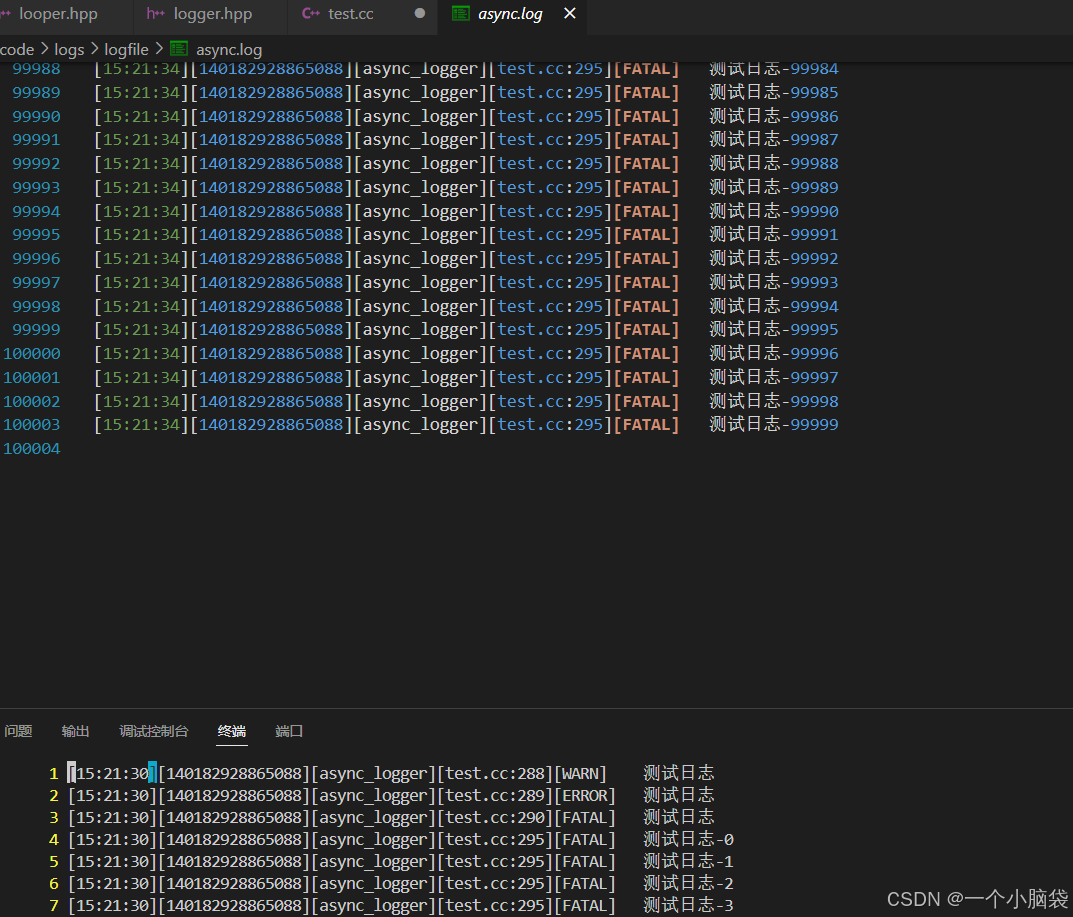Click the log icon beside async.log in the breadcrumb
Image resolution: width=1073 pixels, height=917 pixels.
(179, 49)
